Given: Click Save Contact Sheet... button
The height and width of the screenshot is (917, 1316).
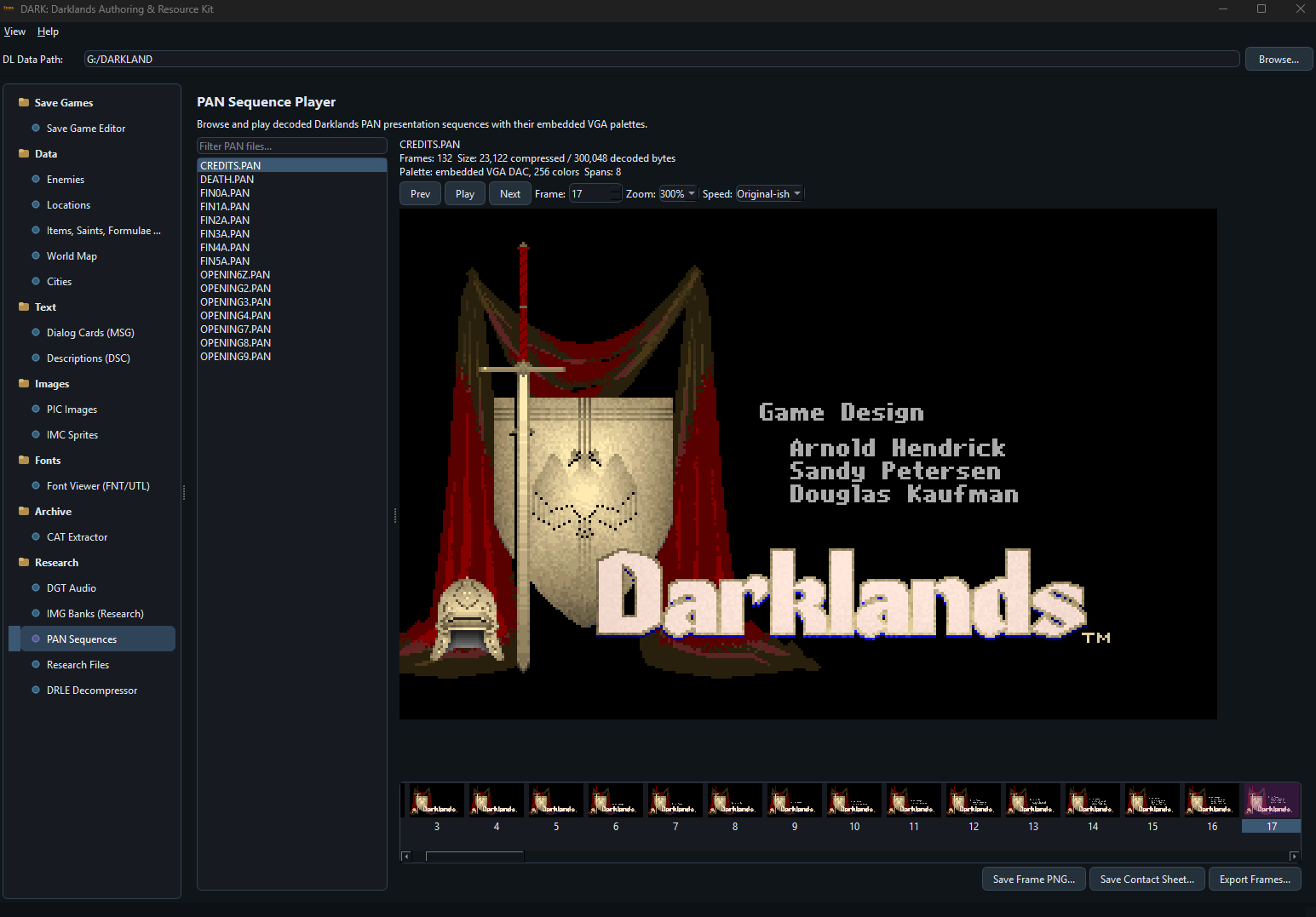Looking at the screenshot, I should (1147, 879).
